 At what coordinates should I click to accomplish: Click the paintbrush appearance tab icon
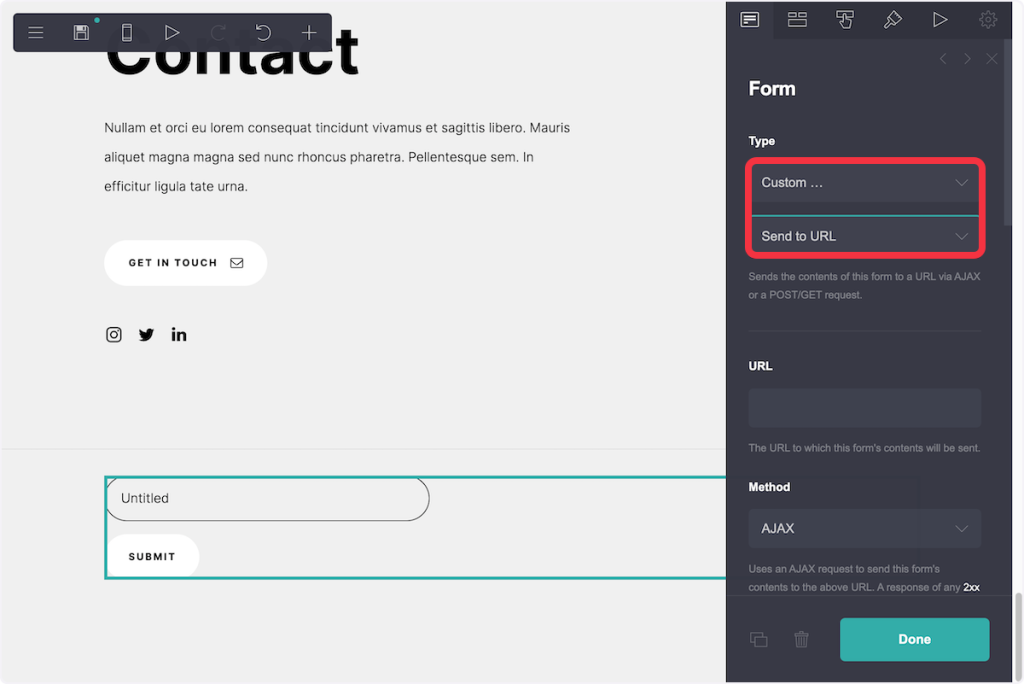892,19
